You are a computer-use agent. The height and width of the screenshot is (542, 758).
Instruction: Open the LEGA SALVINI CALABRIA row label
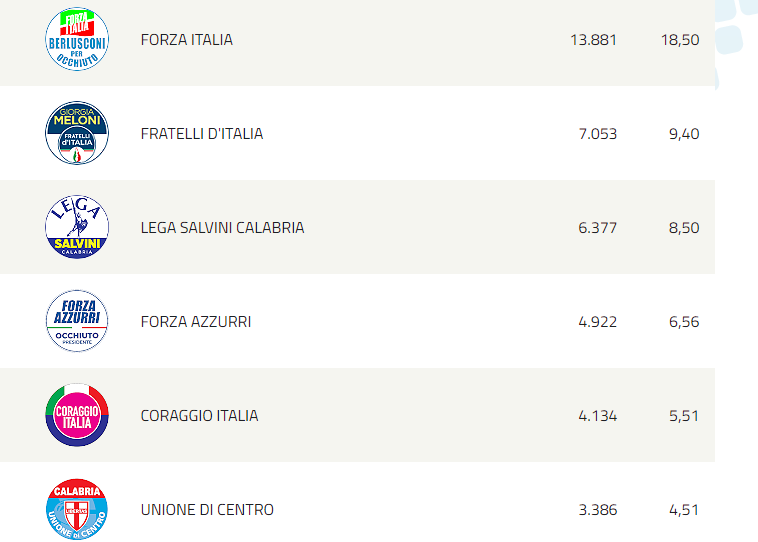pyautogui.click(x=222, y=227)
